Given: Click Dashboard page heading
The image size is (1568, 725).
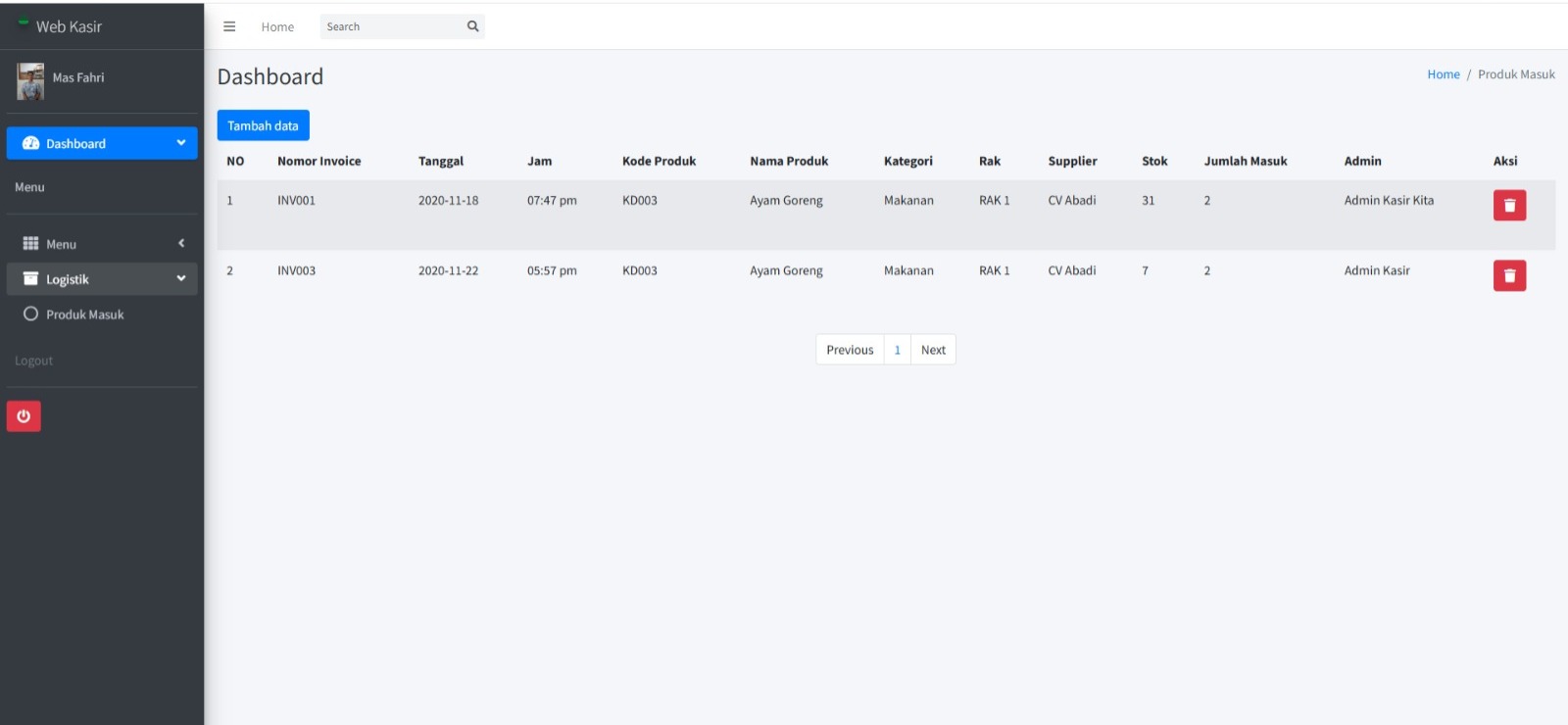Looking at the screenshot, I should click(270, 76).
